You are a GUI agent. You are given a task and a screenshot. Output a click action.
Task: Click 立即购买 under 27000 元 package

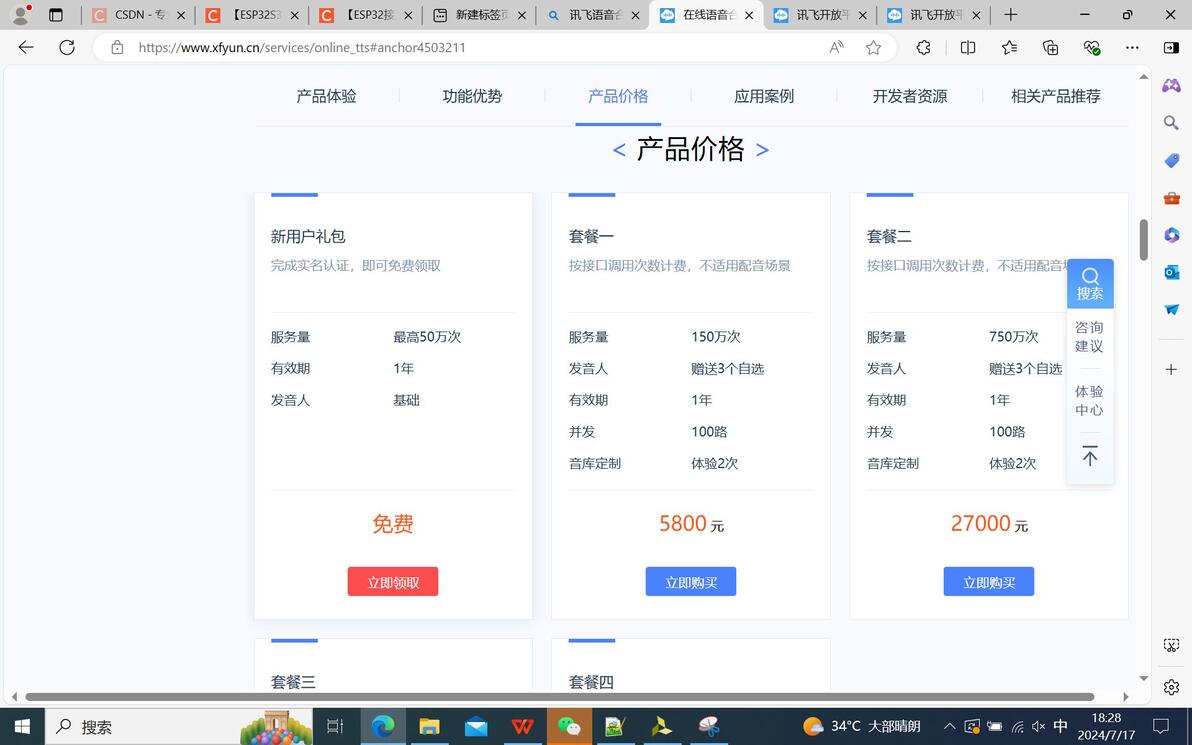tap(989, 582)
